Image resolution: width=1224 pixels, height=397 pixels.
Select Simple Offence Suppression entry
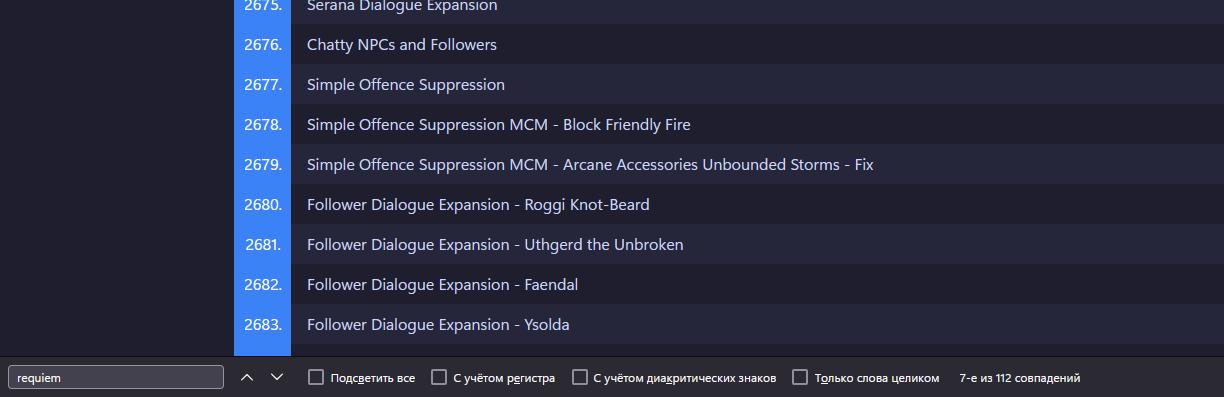(757, 84)
